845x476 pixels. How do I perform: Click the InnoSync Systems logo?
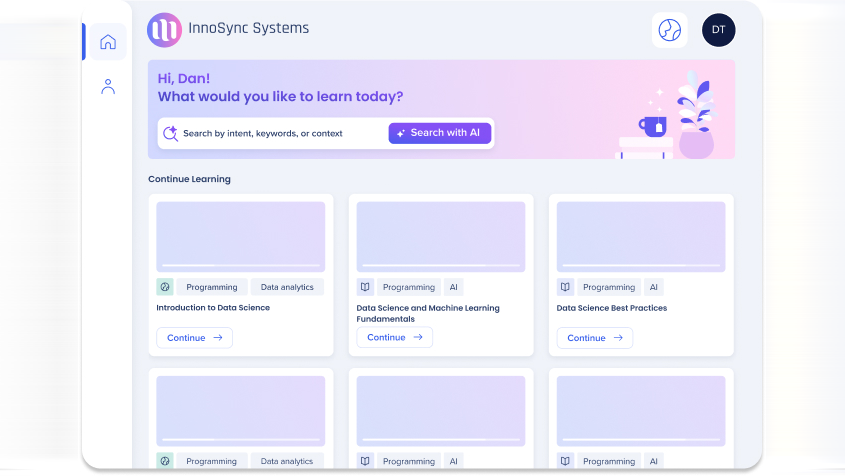click(164, 30)
